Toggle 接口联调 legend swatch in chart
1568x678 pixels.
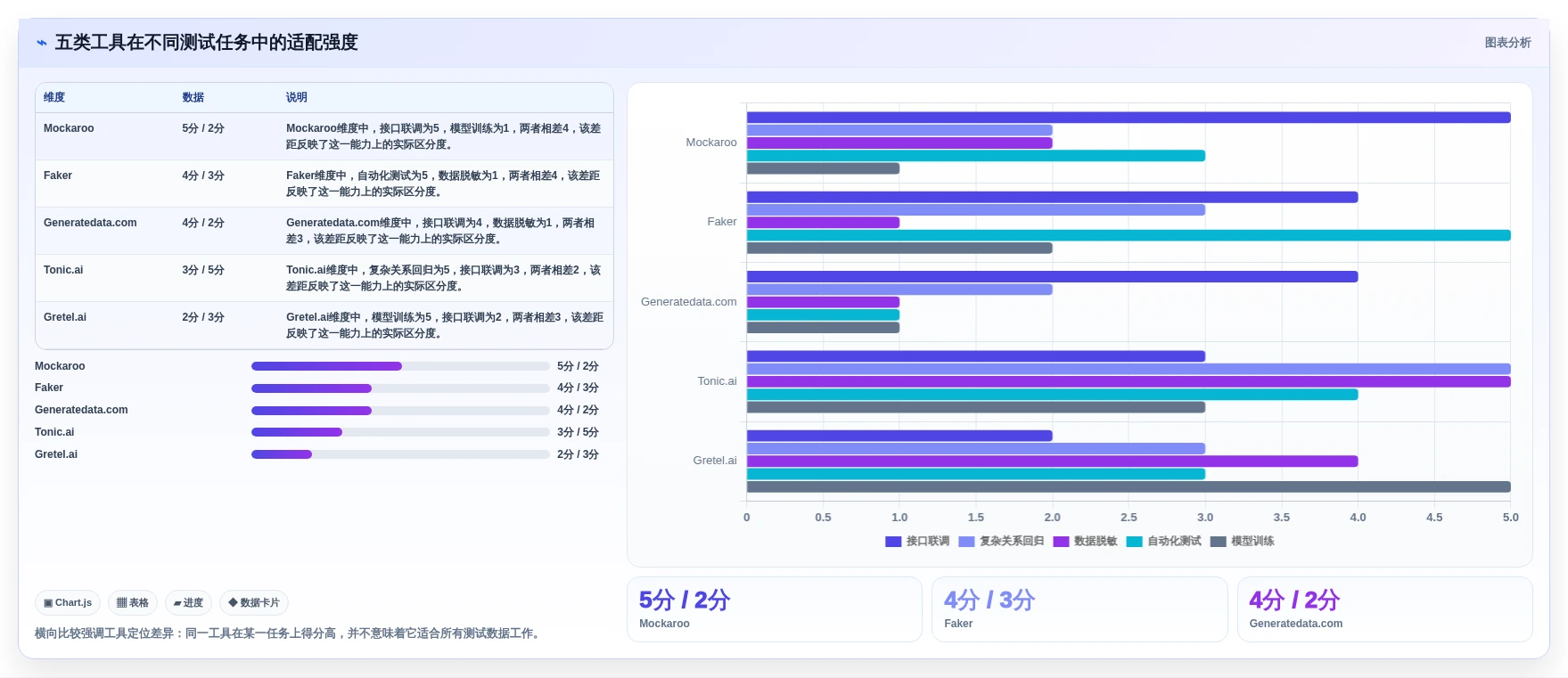pos(893,542)
